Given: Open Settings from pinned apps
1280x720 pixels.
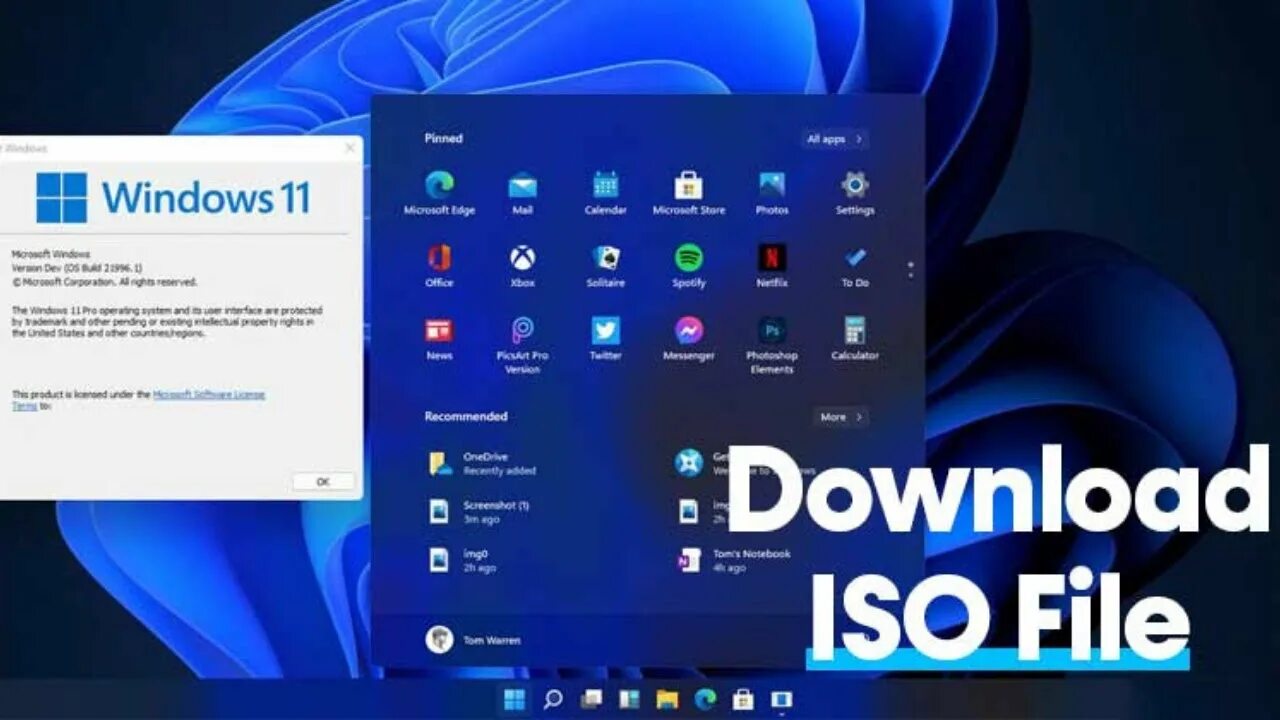Looking at the screenshot, I should coord(854,193).
